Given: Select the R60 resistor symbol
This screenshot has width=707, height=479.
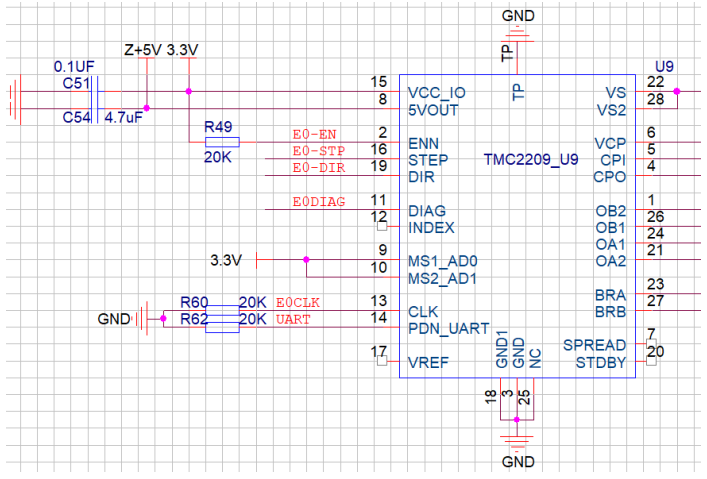Looking at the screenshot, I should [x=222, y=310].
